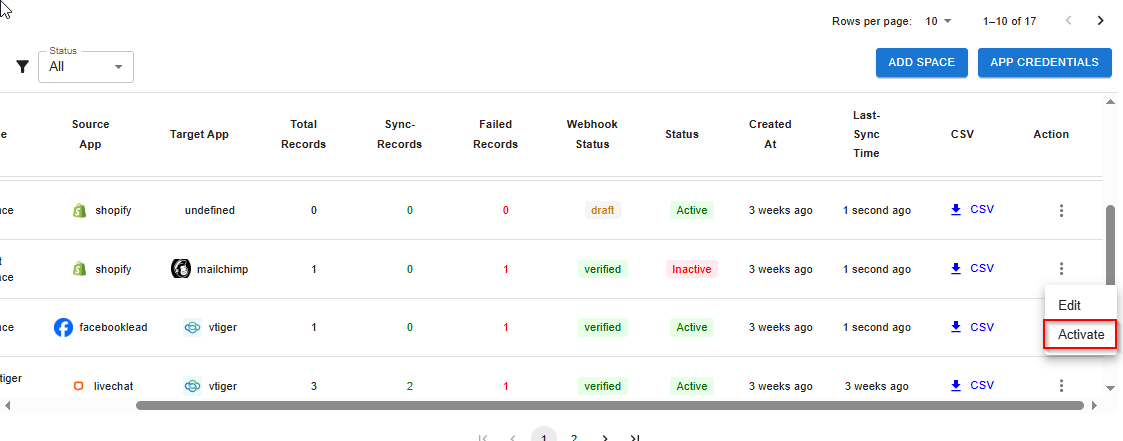1123x441 pixels.
Task: Click the Inactive status badge
Action: pos(691,269)
